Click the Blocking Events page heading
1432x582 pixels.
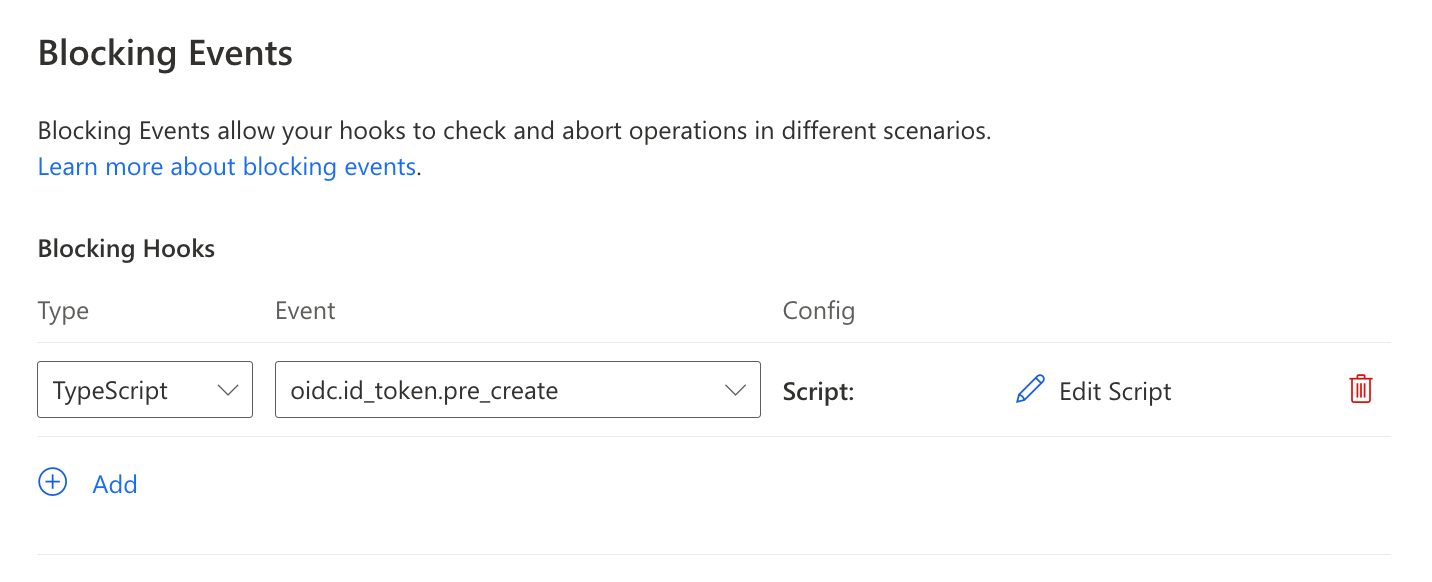[x=165, y=52]
